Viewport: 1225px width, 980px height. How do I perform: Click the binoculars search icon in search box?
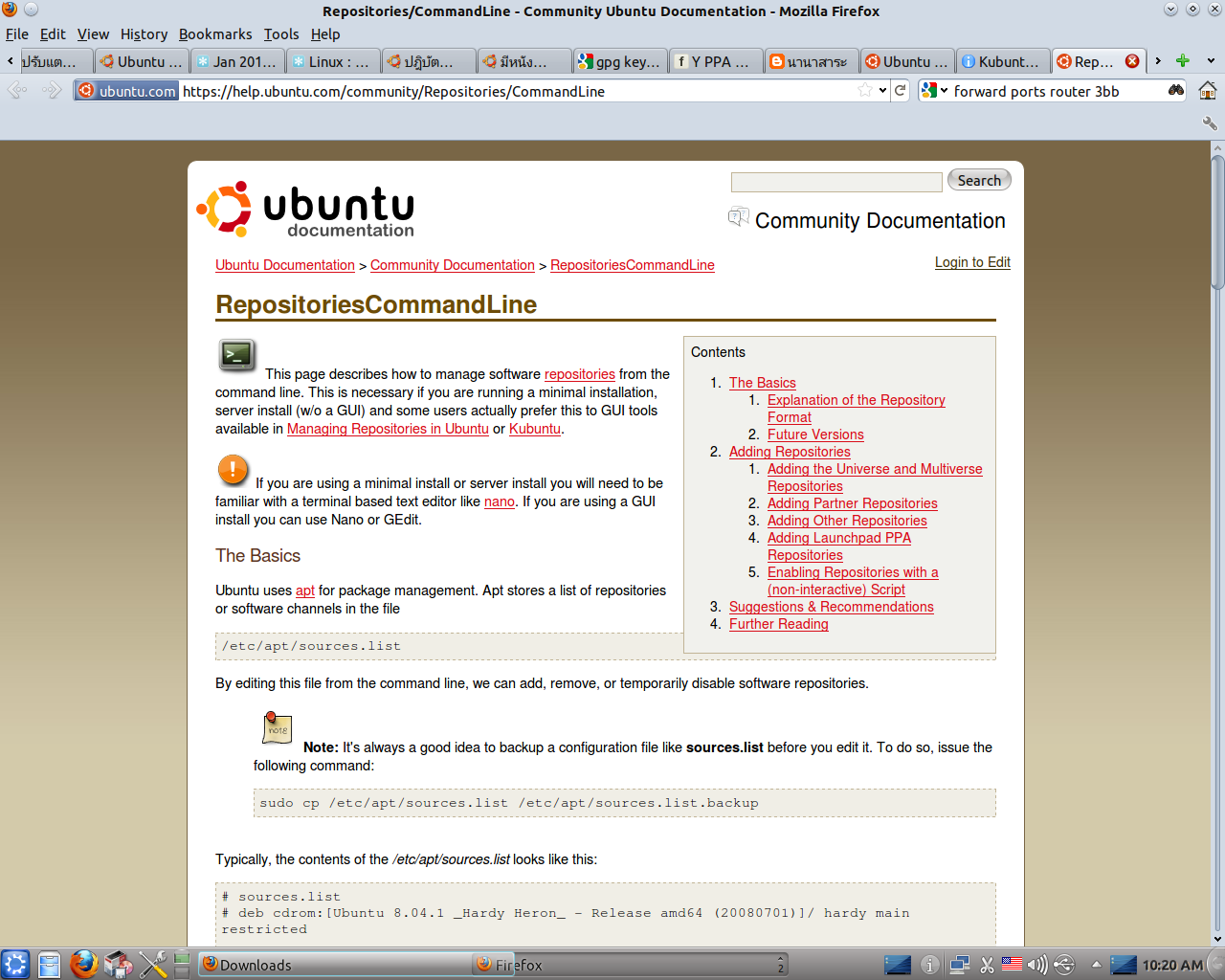point(1176,90)
